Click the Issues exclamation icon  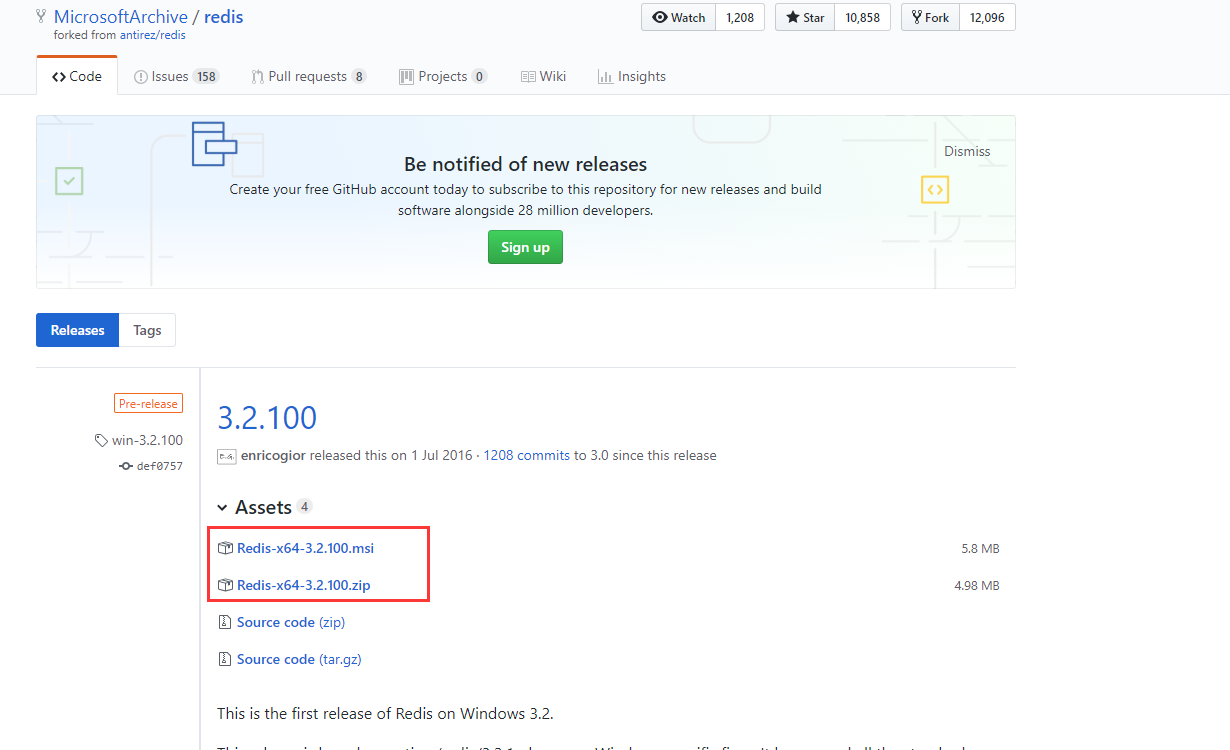[141, 77]
